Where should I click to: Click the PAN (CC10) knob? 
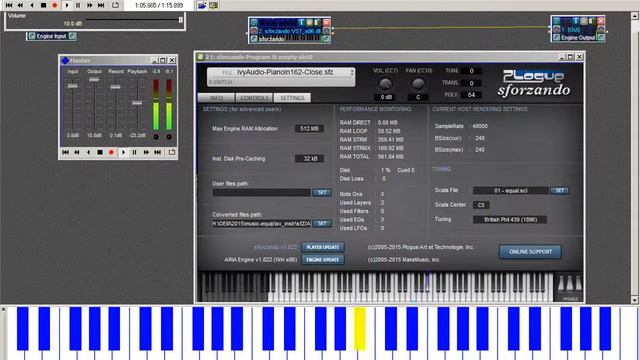click(418, 84)
